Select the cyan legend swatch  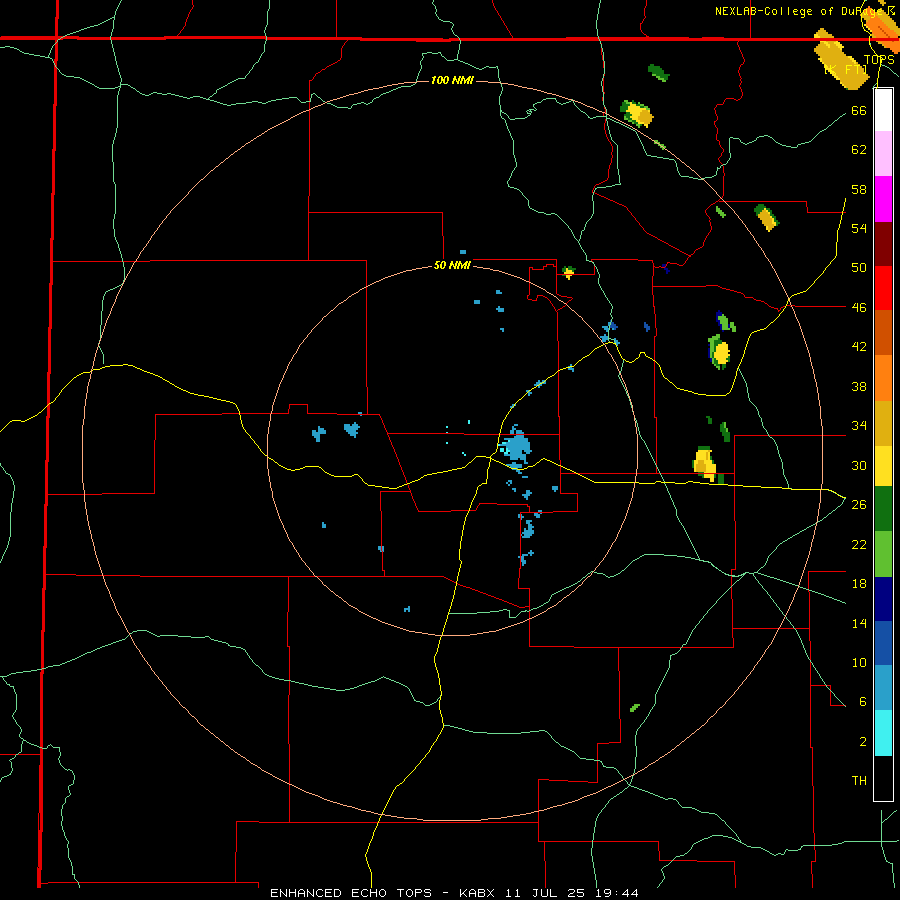(x=883, y=733)
